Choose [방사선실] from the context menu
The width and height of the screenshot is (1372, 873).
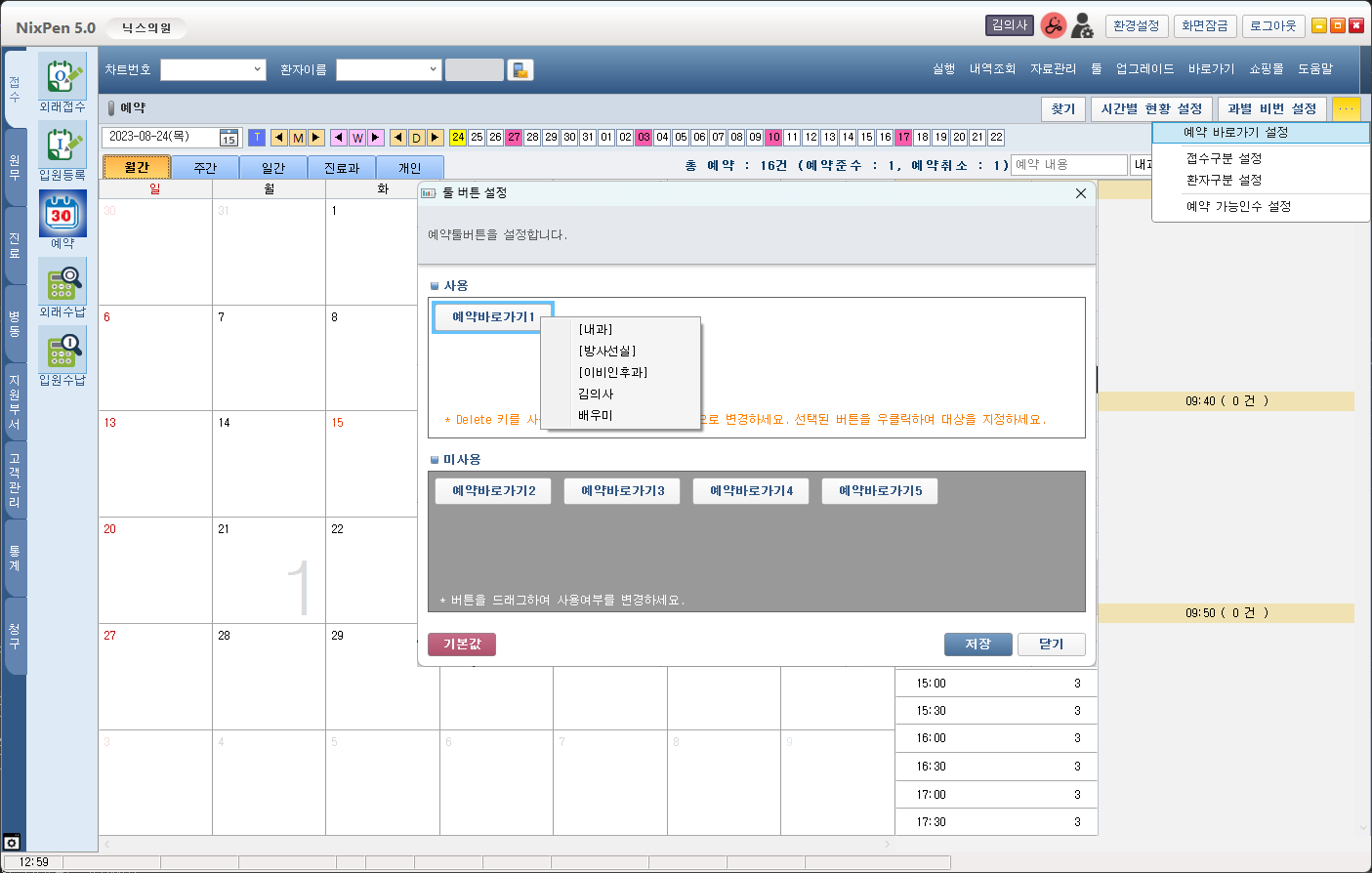click(x=606, y=351)
